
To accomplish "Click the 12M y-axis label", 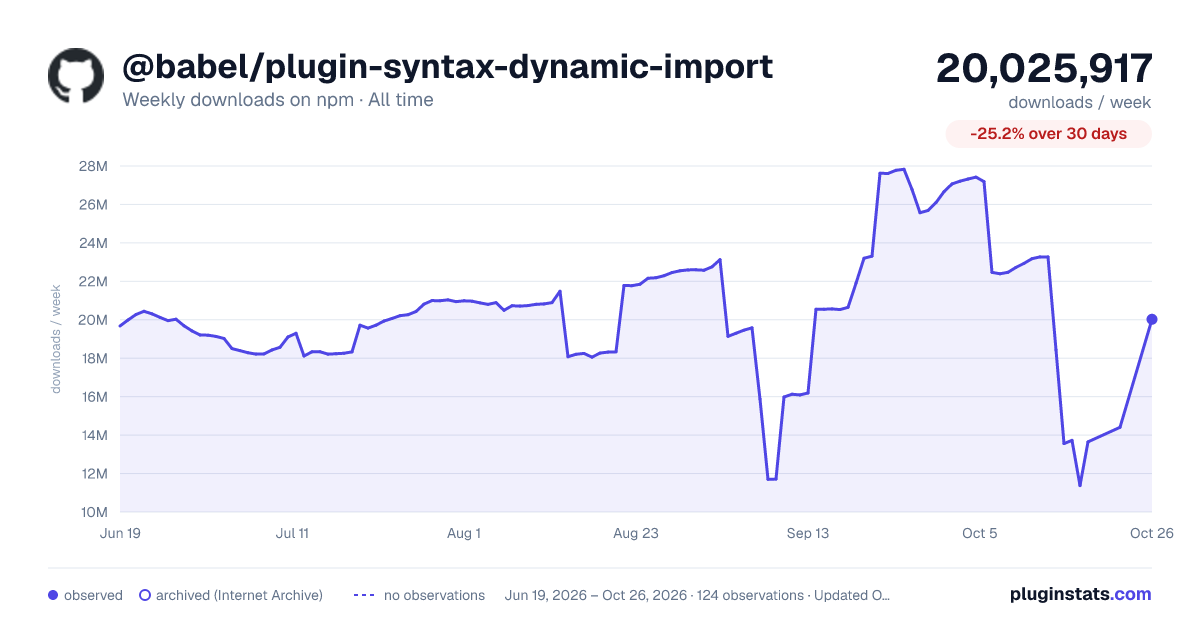I will [93, 474].
